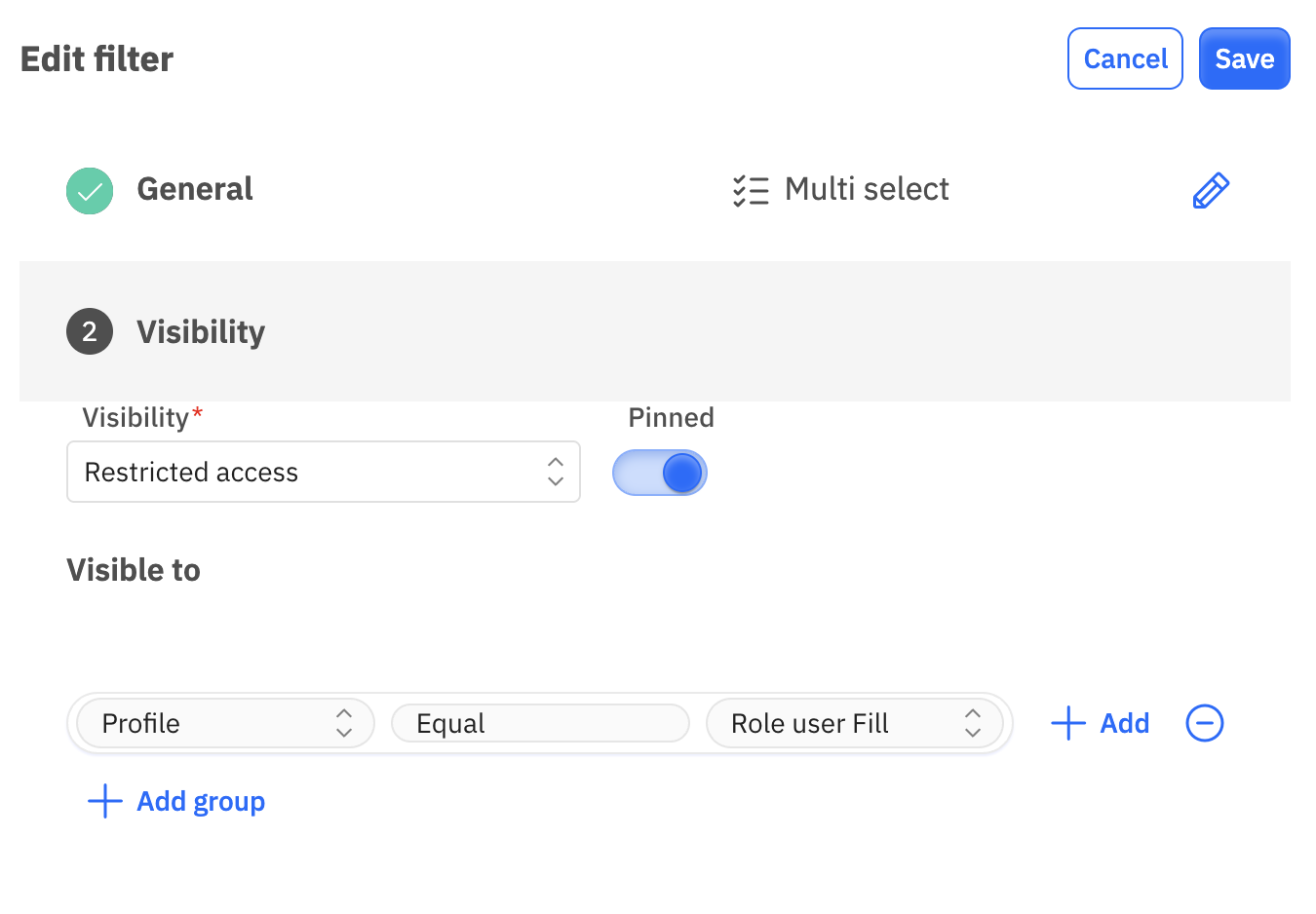Click the Equal operator field
Image resolution: width=1316 pixels, height=914 pixels.
(540, 723)
